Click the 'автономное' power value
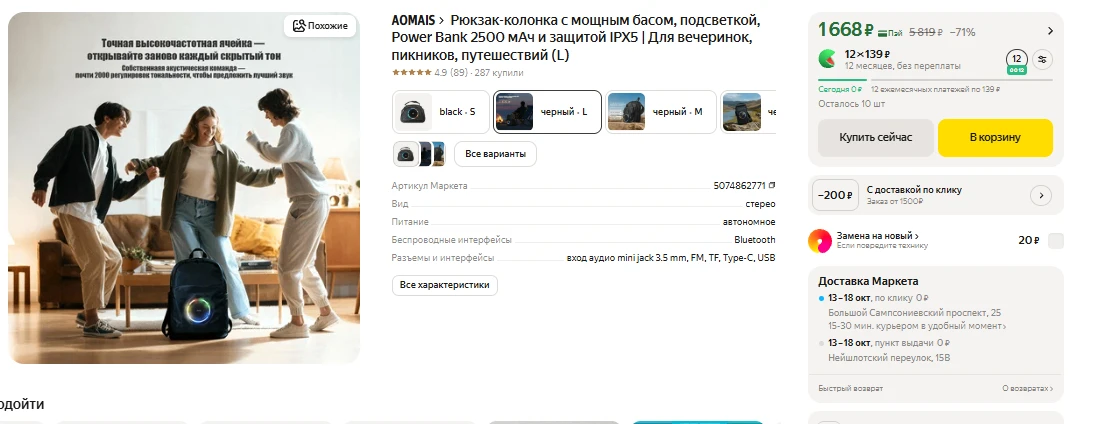This screenshot has height=424, width=1093. (749, 222)
